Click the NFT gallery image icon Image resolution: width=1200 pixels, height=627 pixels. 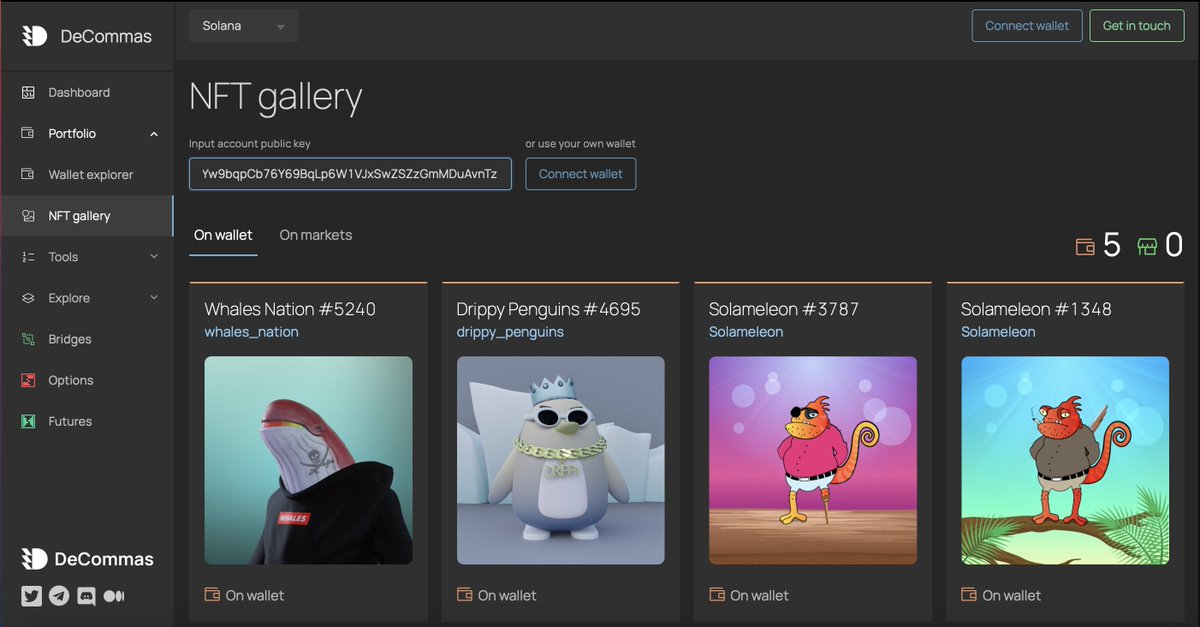tap(28, 216)
